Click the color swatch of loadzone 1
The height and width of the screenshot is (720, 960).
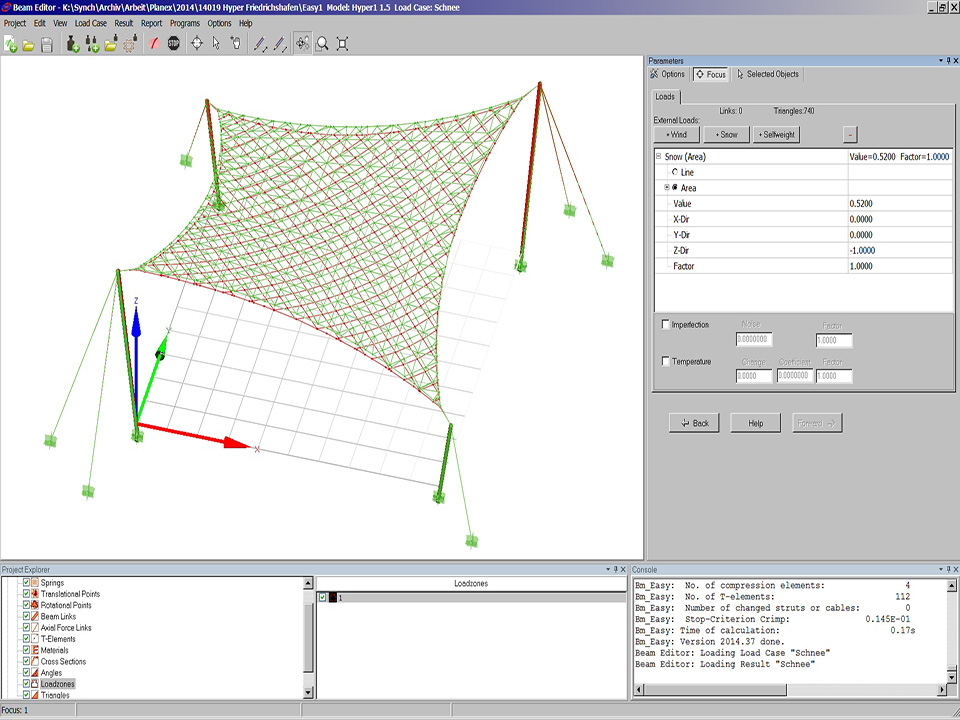click(x=333, y=598)
